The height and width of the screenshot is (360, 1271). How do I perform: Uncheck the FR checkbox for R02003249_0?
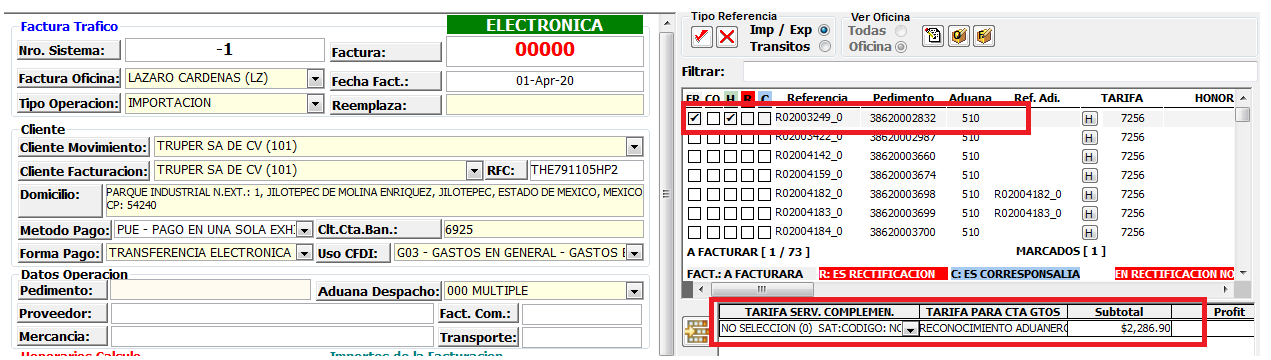[694, 118]
